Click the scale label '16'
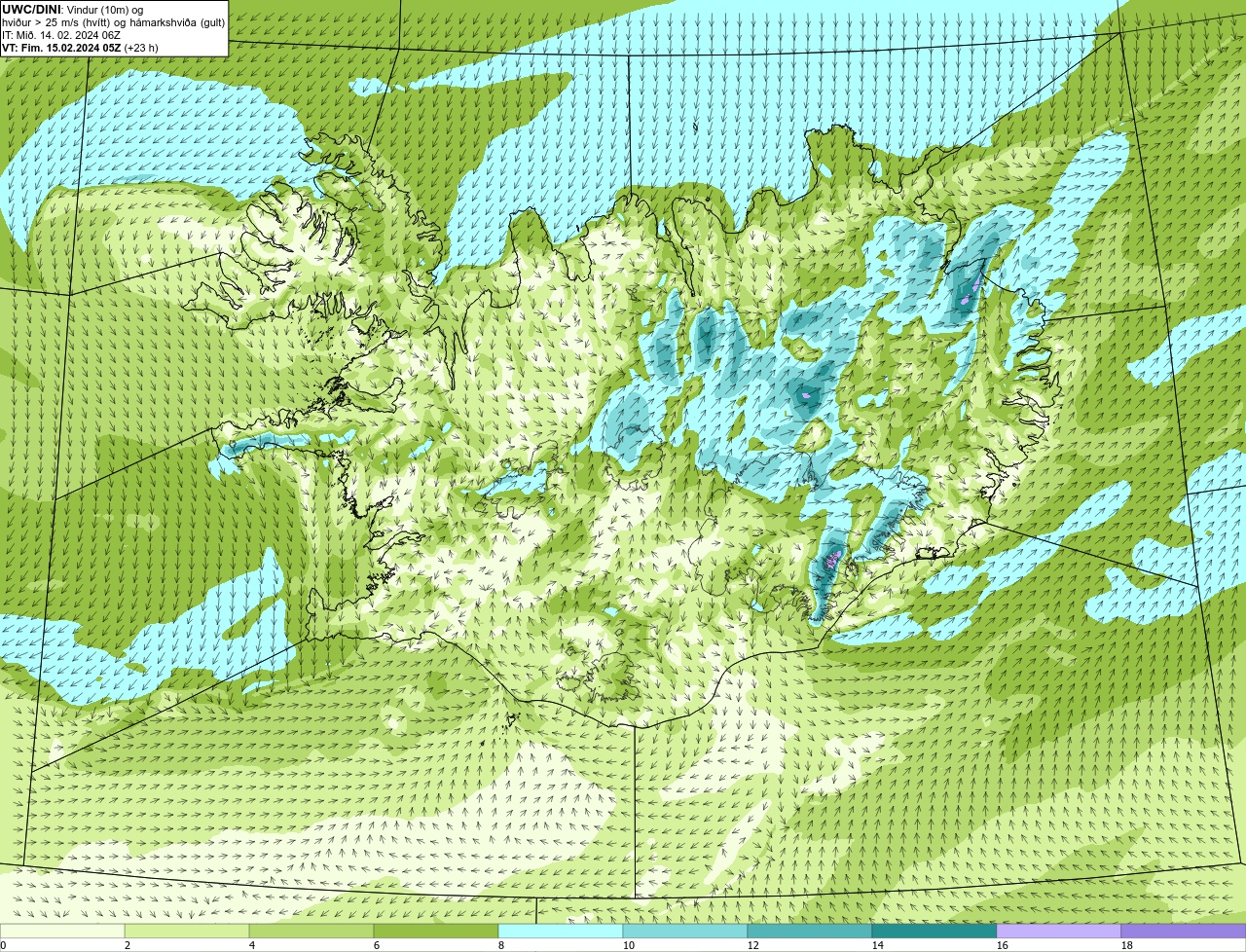Viewport: 1246px width, 952px height. point(1003,945)
